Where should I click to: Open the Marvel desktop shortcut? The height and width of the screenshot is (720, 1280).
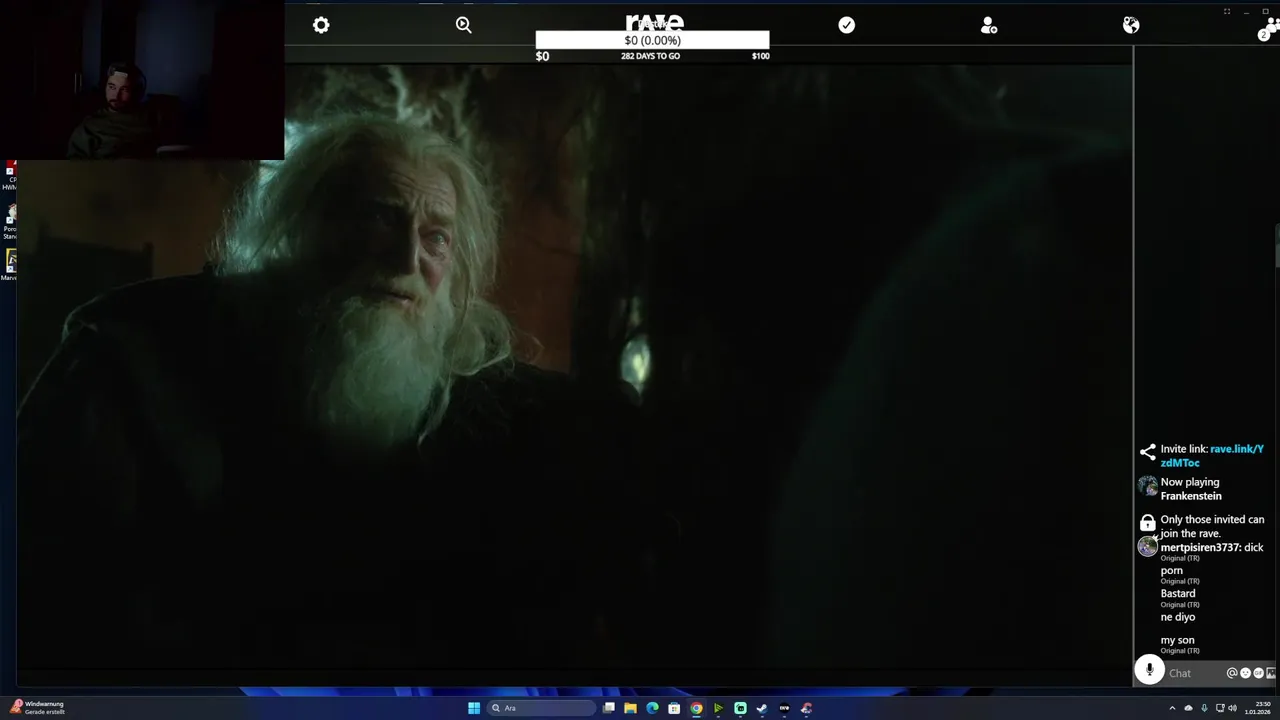coord(9,265)
